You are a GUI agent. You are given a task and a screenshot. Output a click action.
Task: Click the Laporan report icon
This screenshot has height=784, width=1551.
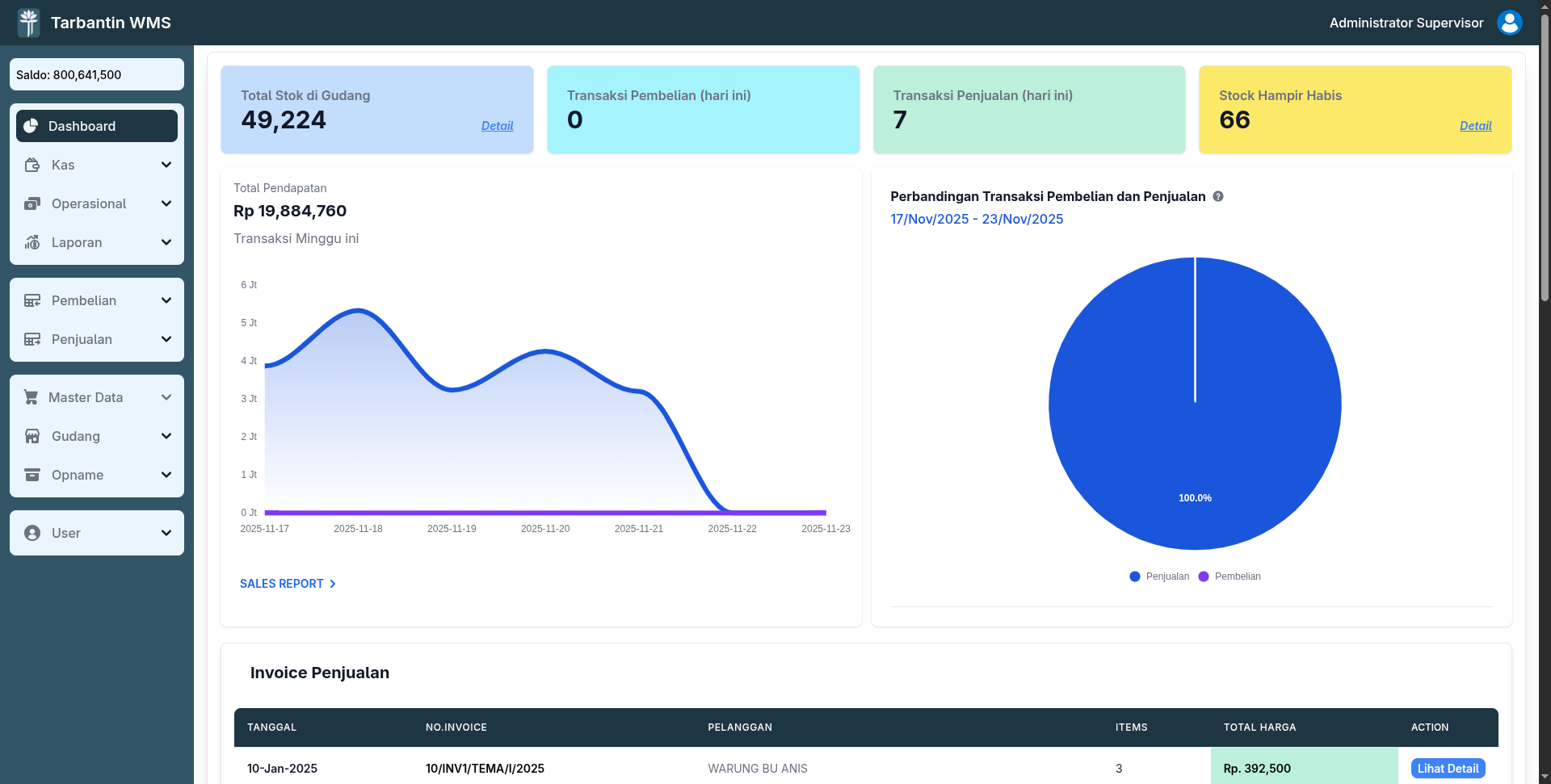click(32, 242)
